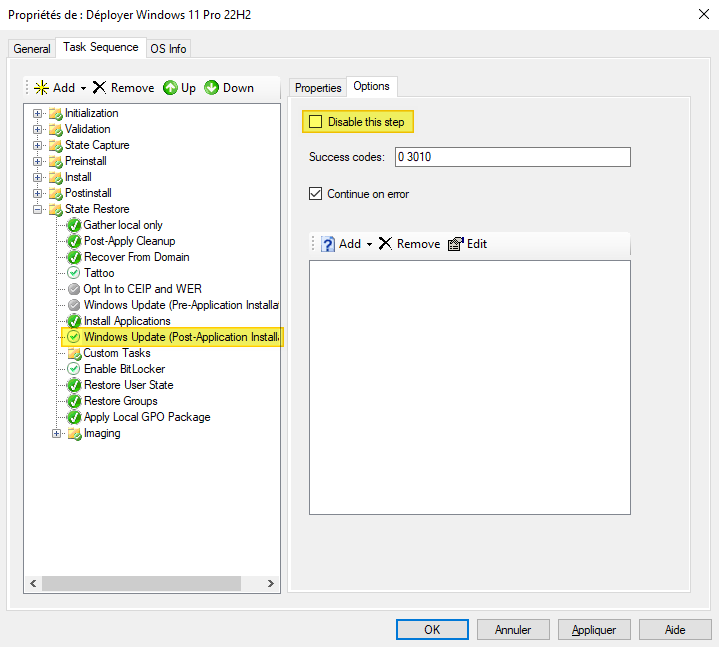This screenshot has height=647, width=719.
Task: Click the OK button
Action: pyautogui.click(x=432, y=630)
